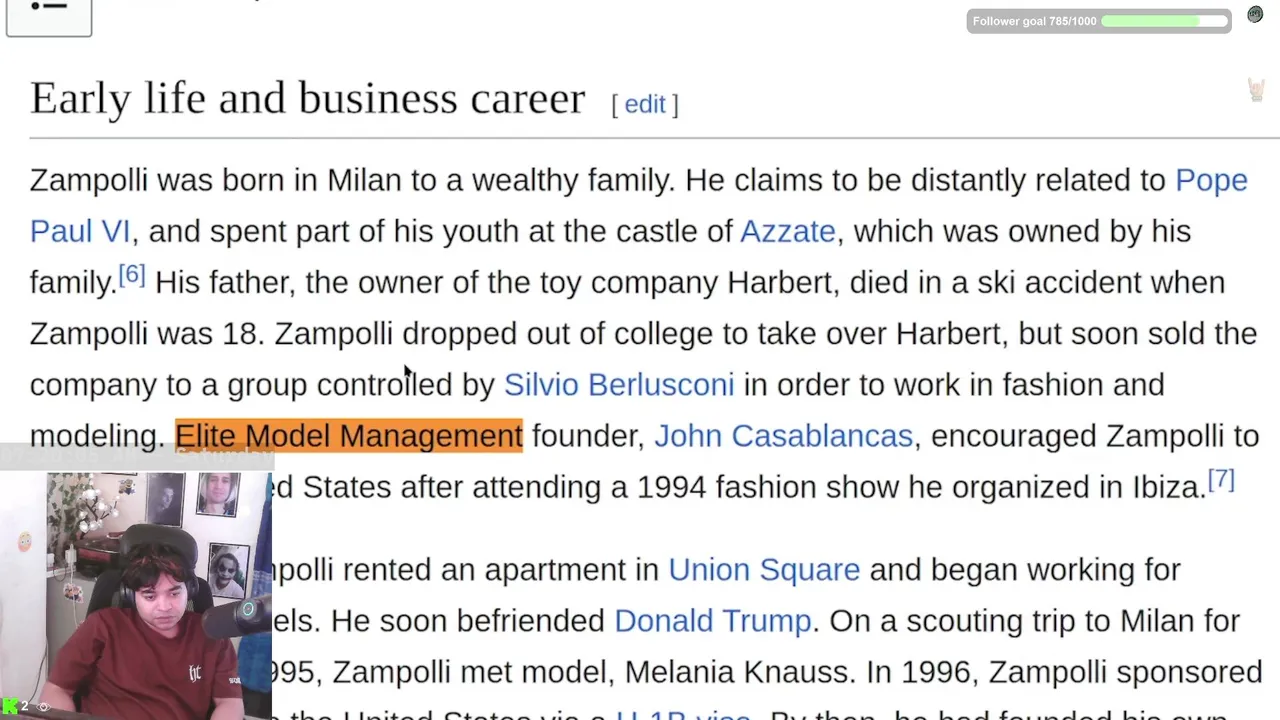Click the viewer count number beside Kick logo
Screen dimensions: 1280x720
tap(25, 707)
